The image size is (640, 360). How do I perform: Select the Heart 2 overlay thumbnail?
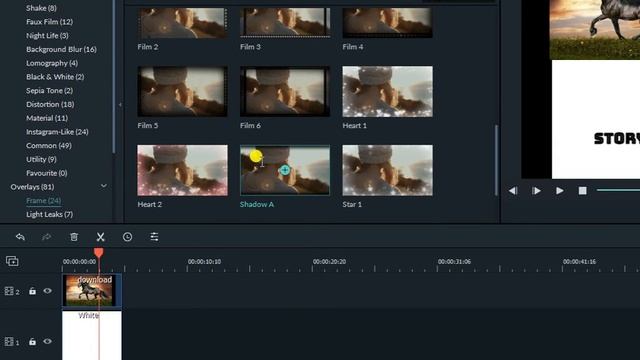tap(182, 170)
